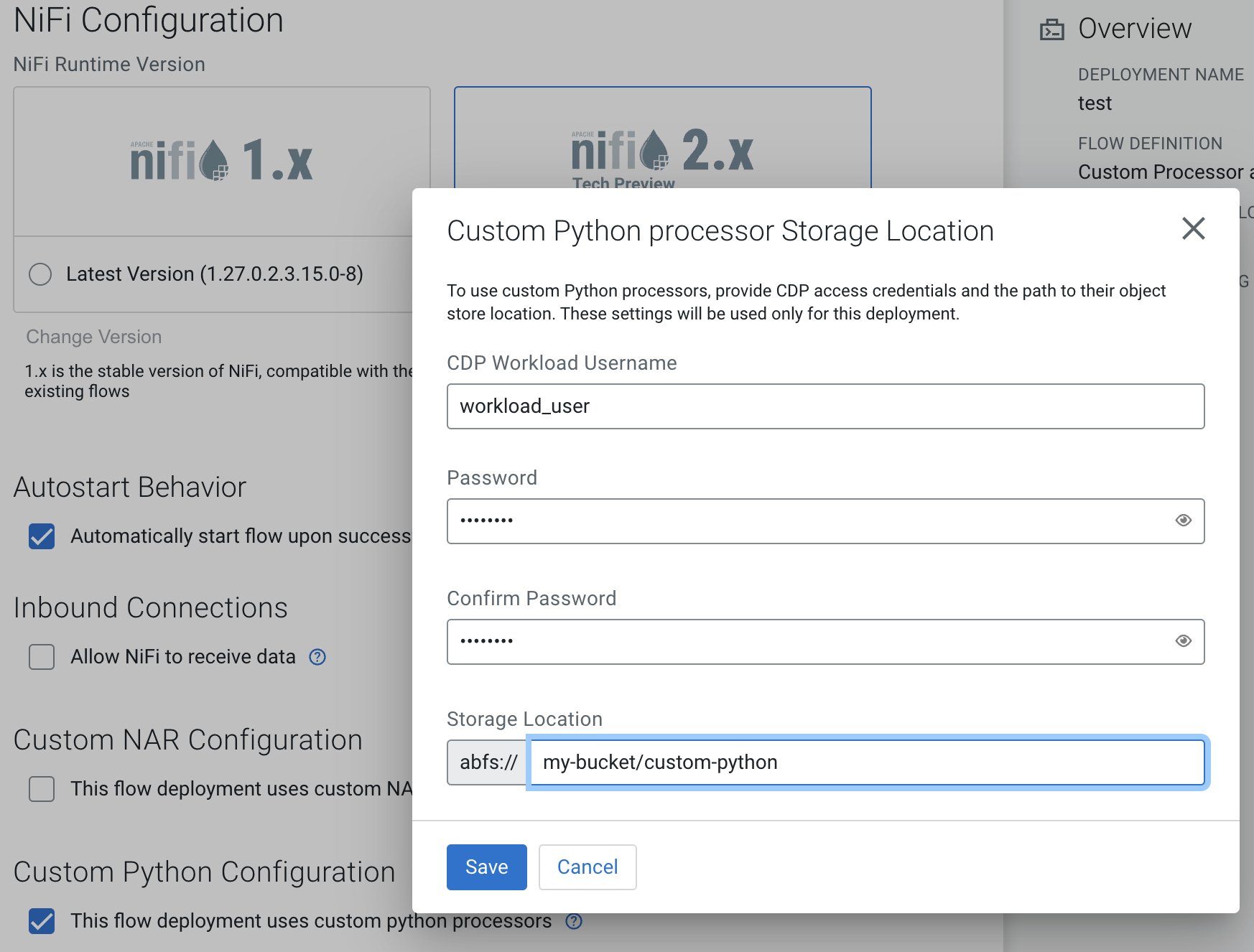The height and width of the screenshot is (952, 1254).
Task: Click the Overview panel icon
Action: click(x=1052, y=29)
